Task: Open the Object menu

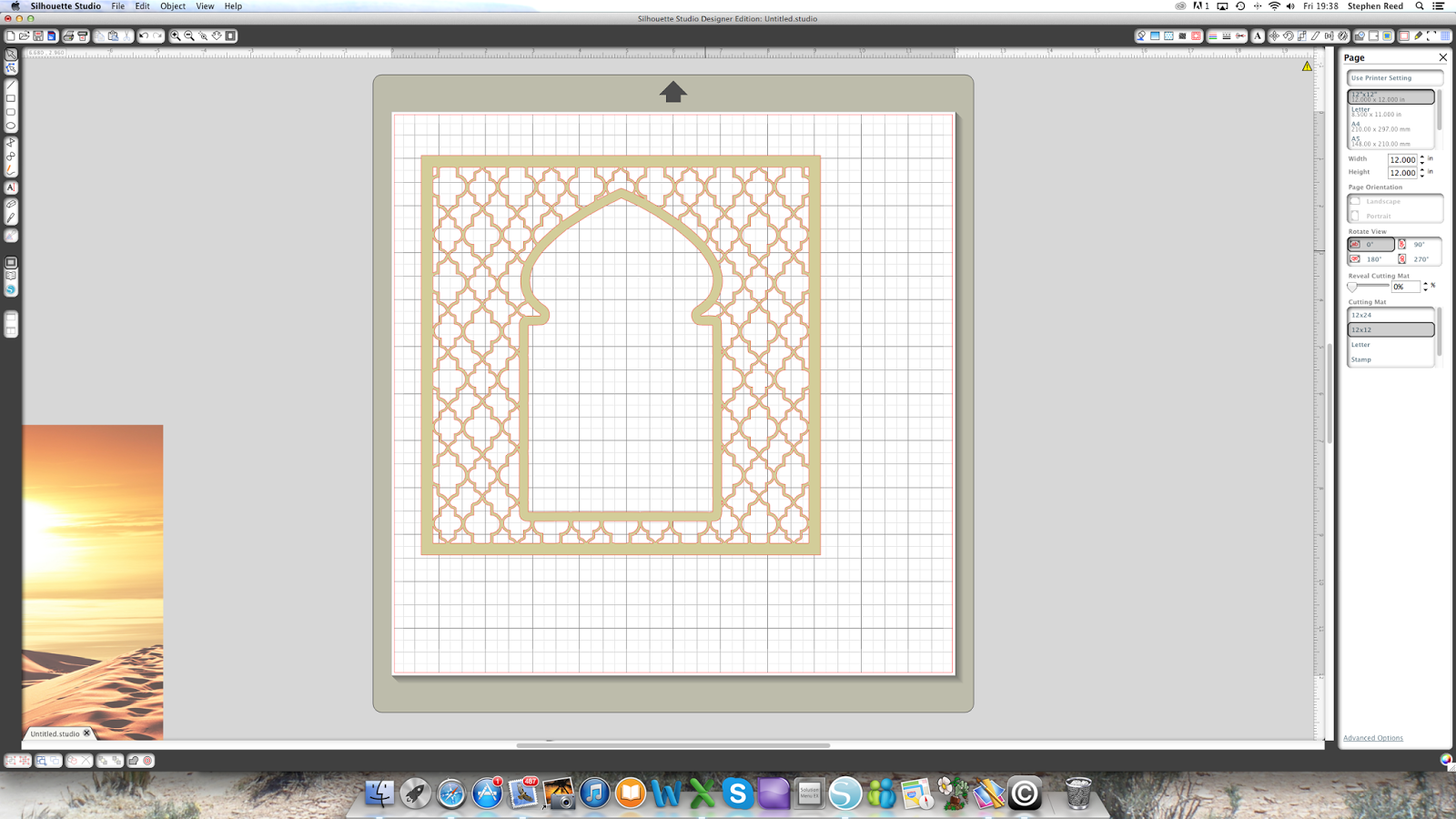Action: 173,6
